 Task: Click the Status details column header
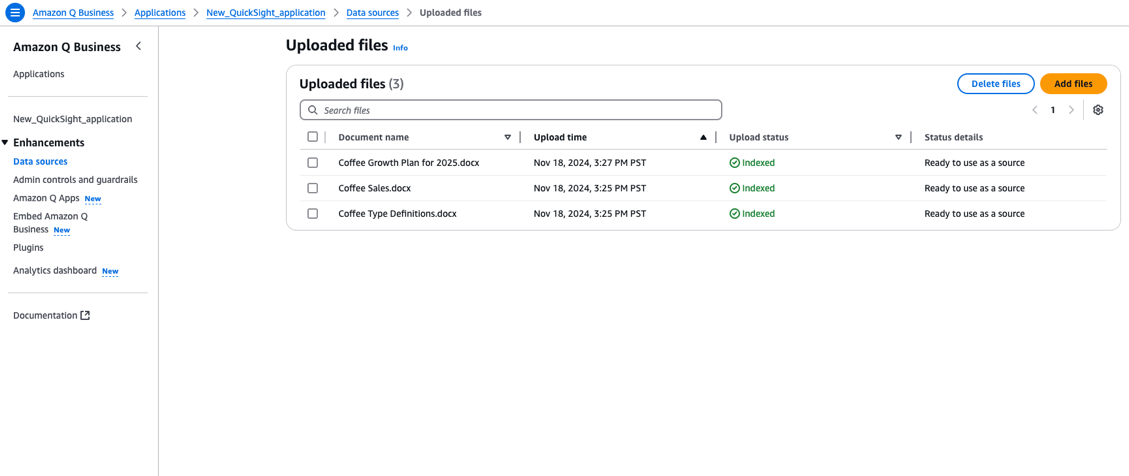[x=954, y=137]
